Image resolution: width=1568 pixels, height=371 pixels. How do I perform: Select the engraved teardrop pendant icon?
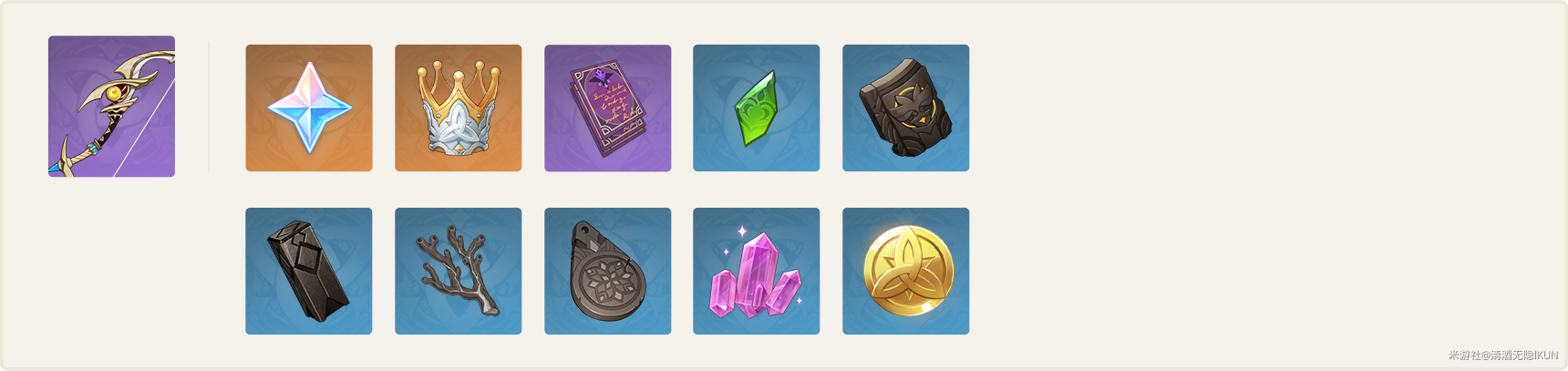click(x=608, y=271)
